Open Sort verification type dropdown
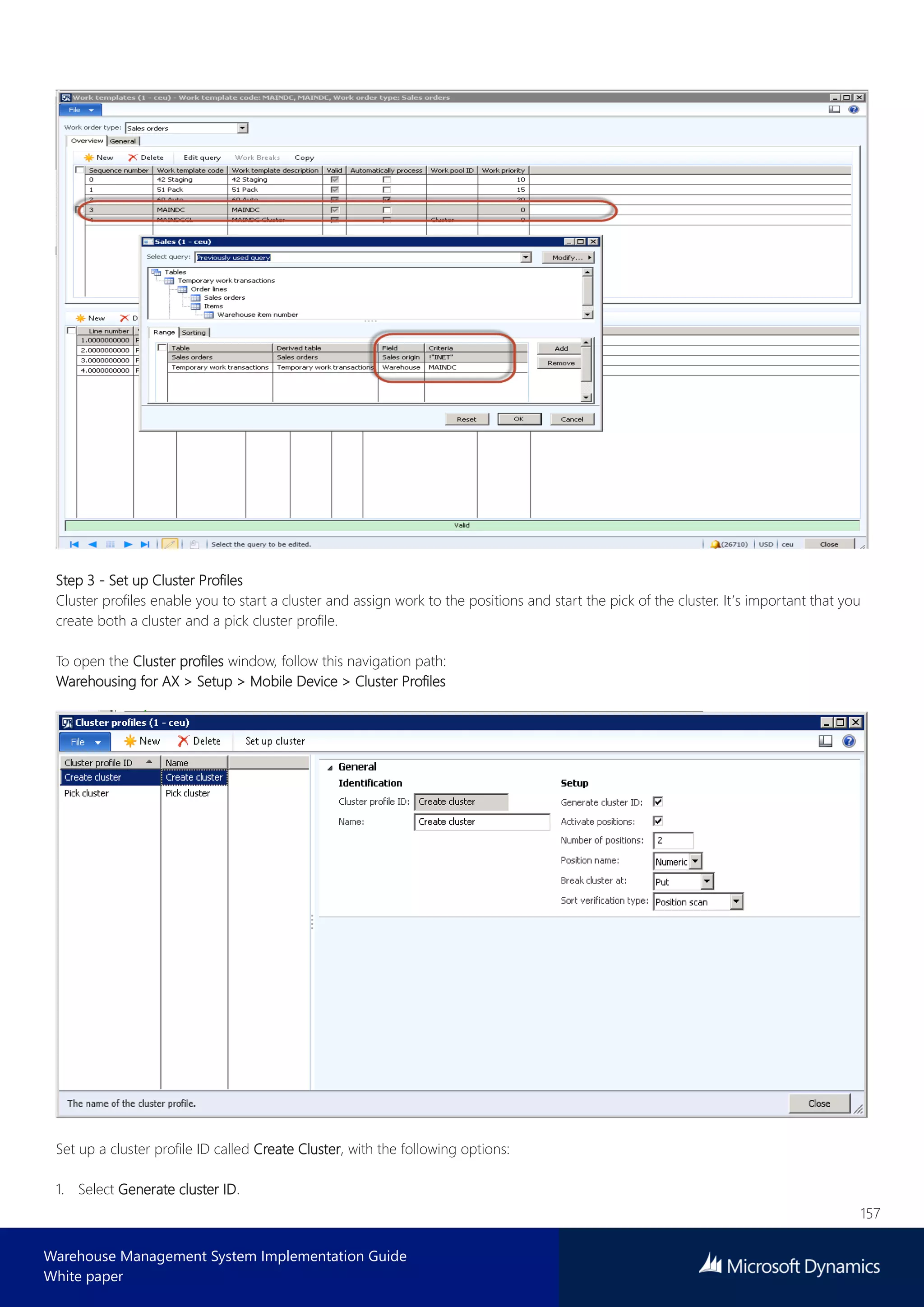 [x=736, y=902]
